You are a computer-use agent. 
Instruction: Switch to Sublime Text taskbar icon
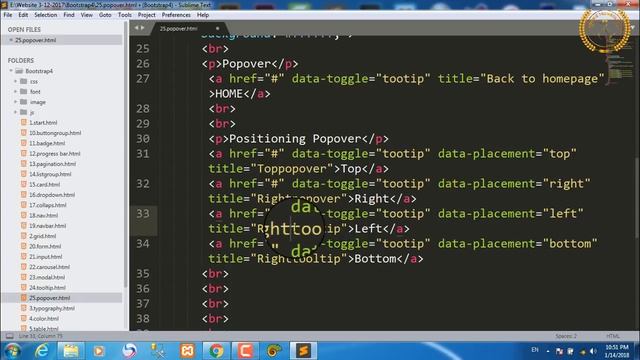(303, 351)
